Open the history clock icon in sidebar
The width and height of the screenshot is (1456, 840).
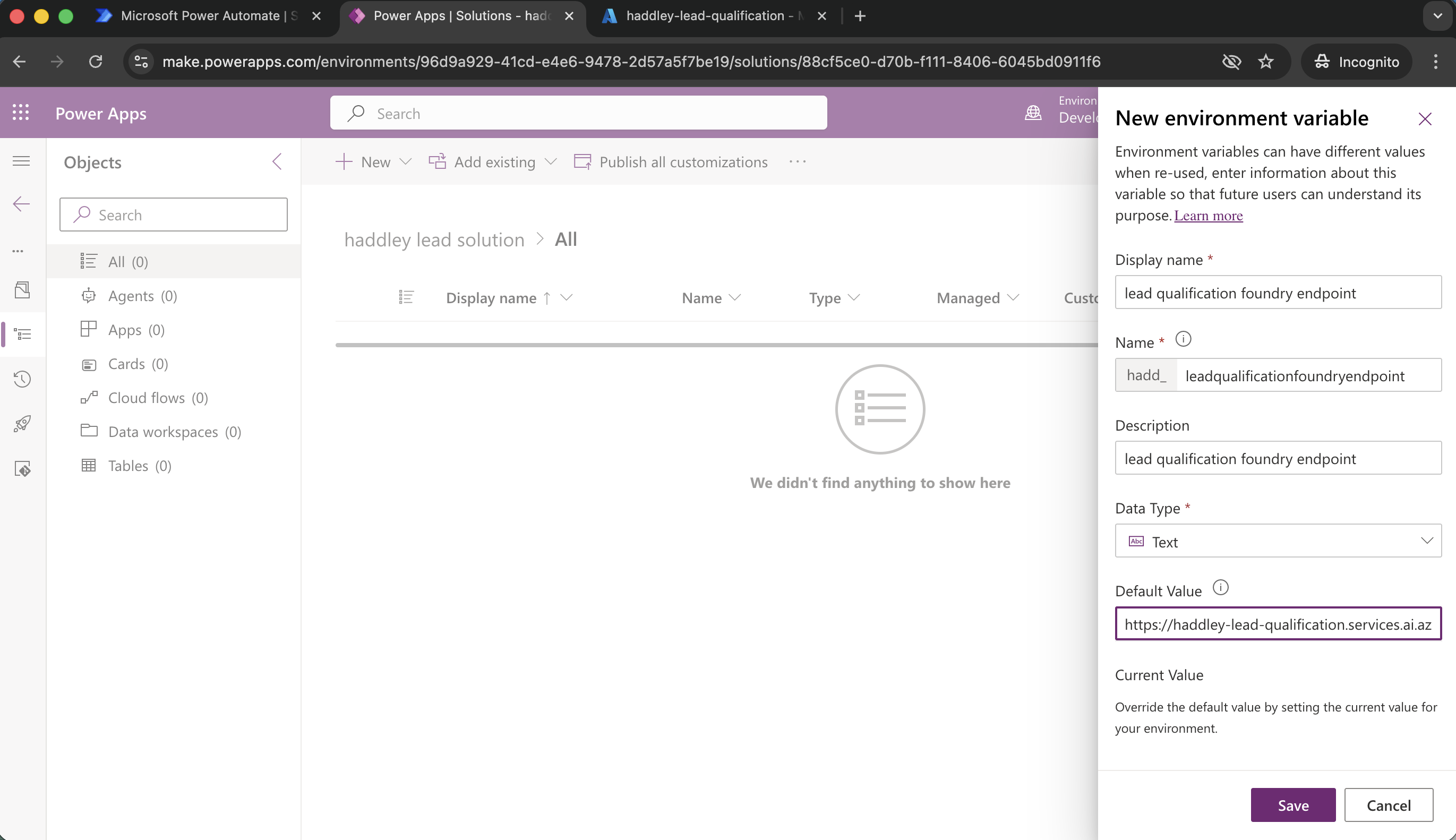point(22,379)
